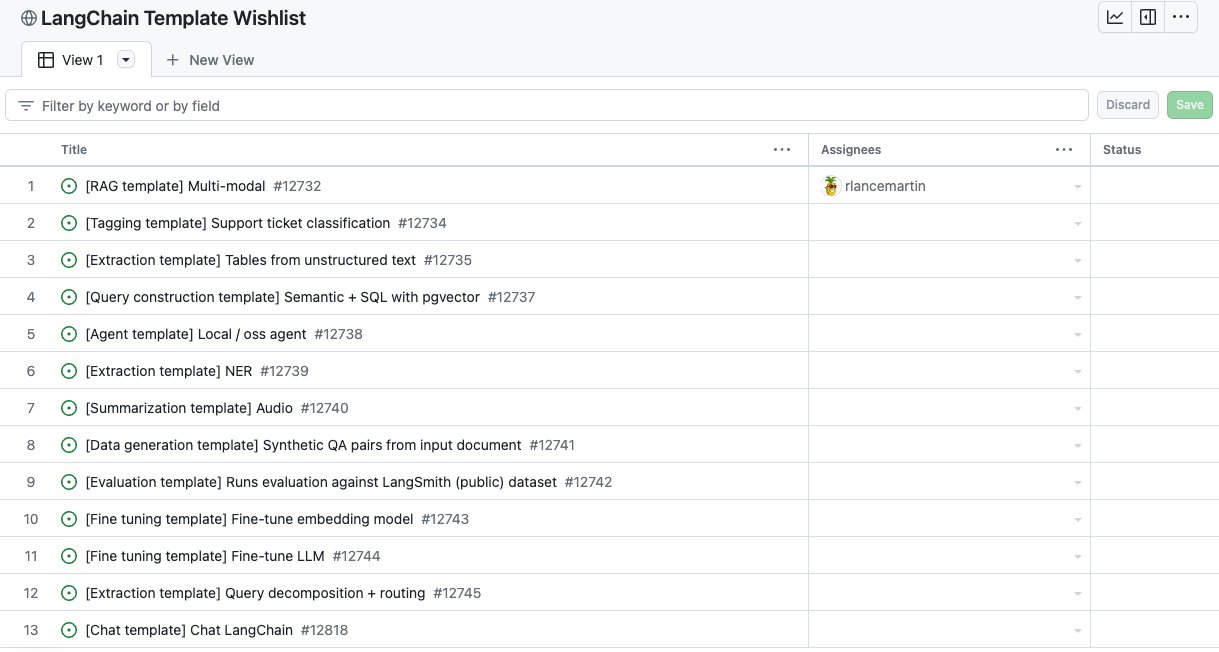Open Assignees column options menu

[1064, 149]
